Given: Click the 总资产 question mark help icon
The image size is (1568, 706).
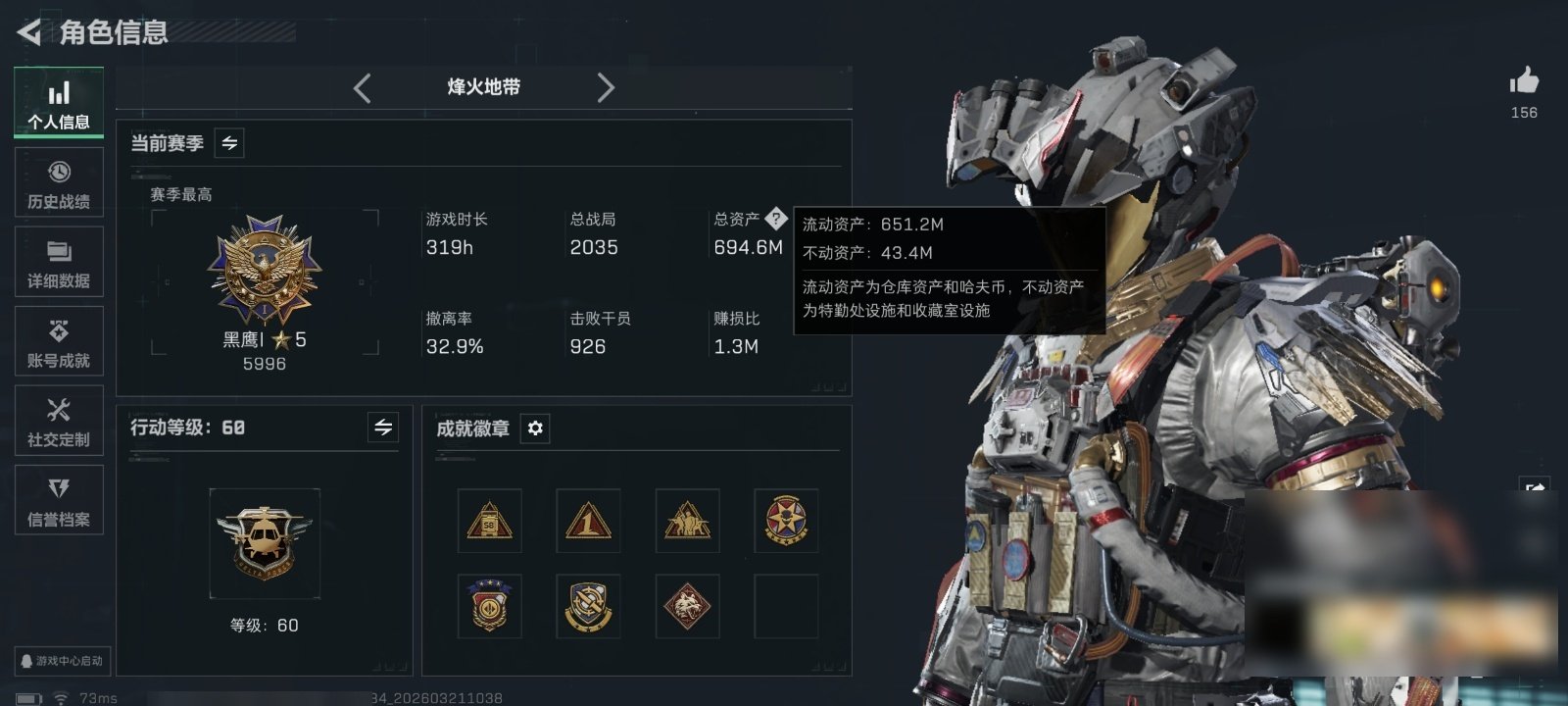Looking at the screenshot, I should point(775,218).
